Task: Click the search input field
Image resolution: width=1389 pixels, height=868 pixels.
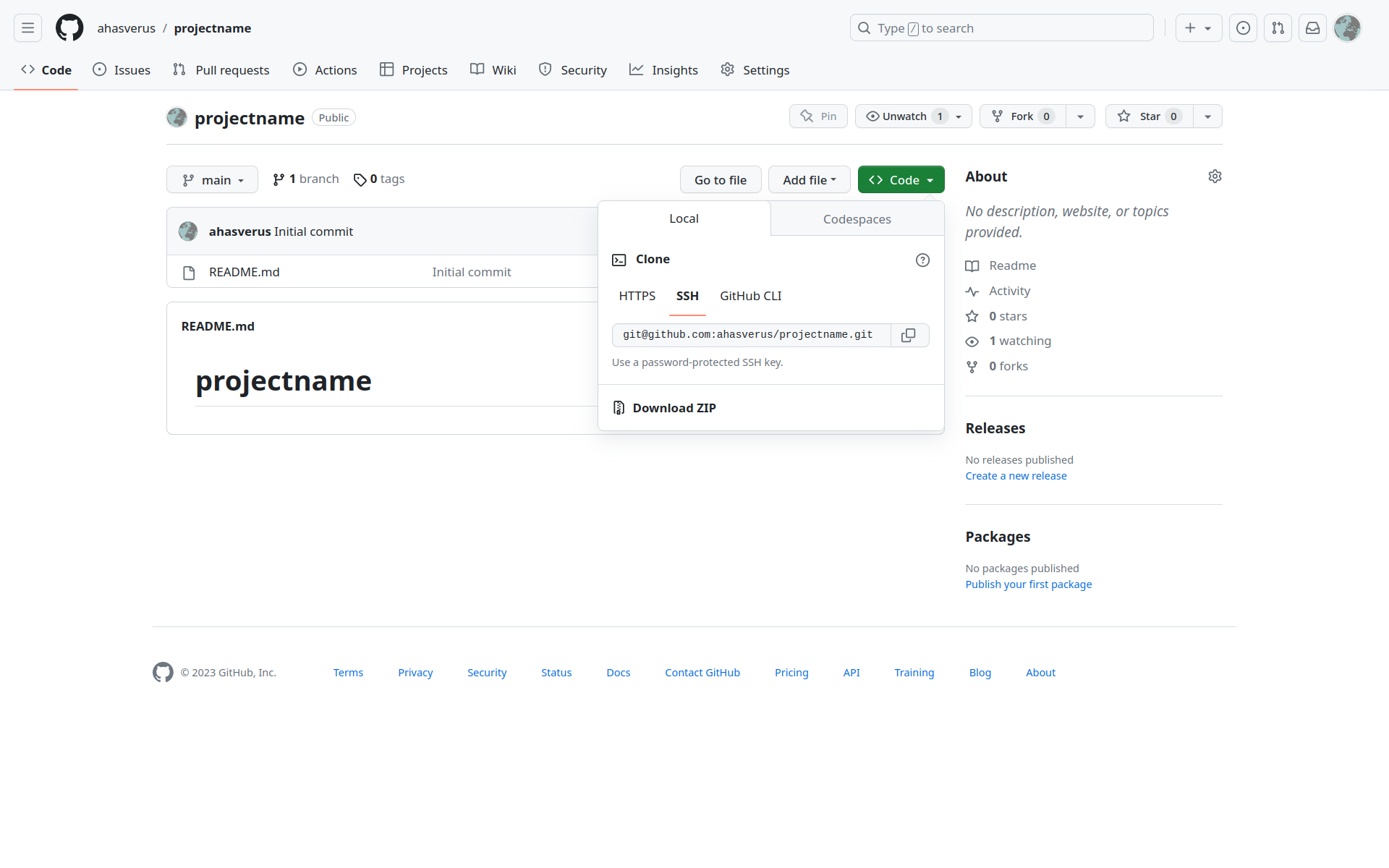Action: [x=1001, y=28]
